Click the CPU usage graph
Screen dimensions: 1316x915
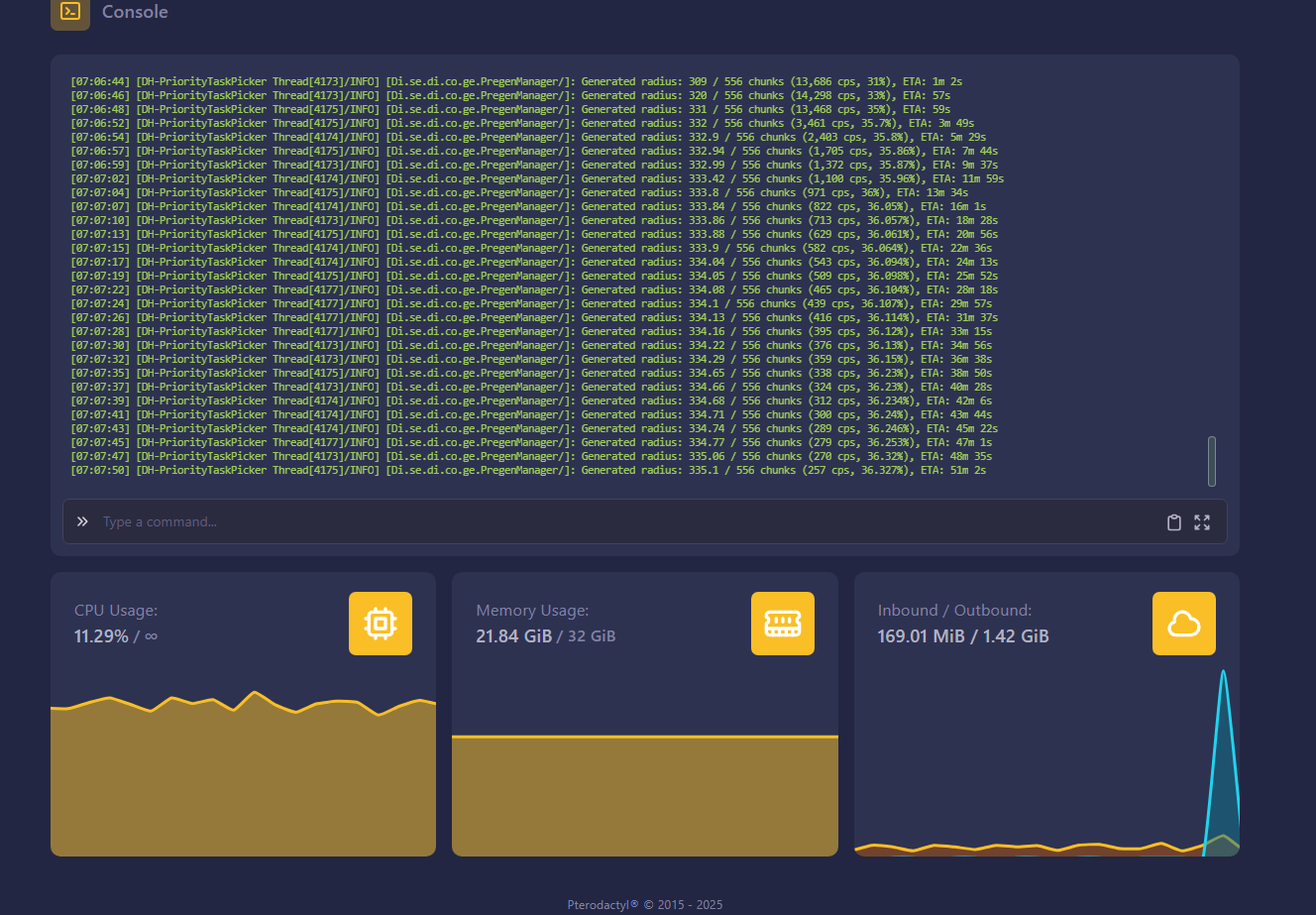pos(243,773)
